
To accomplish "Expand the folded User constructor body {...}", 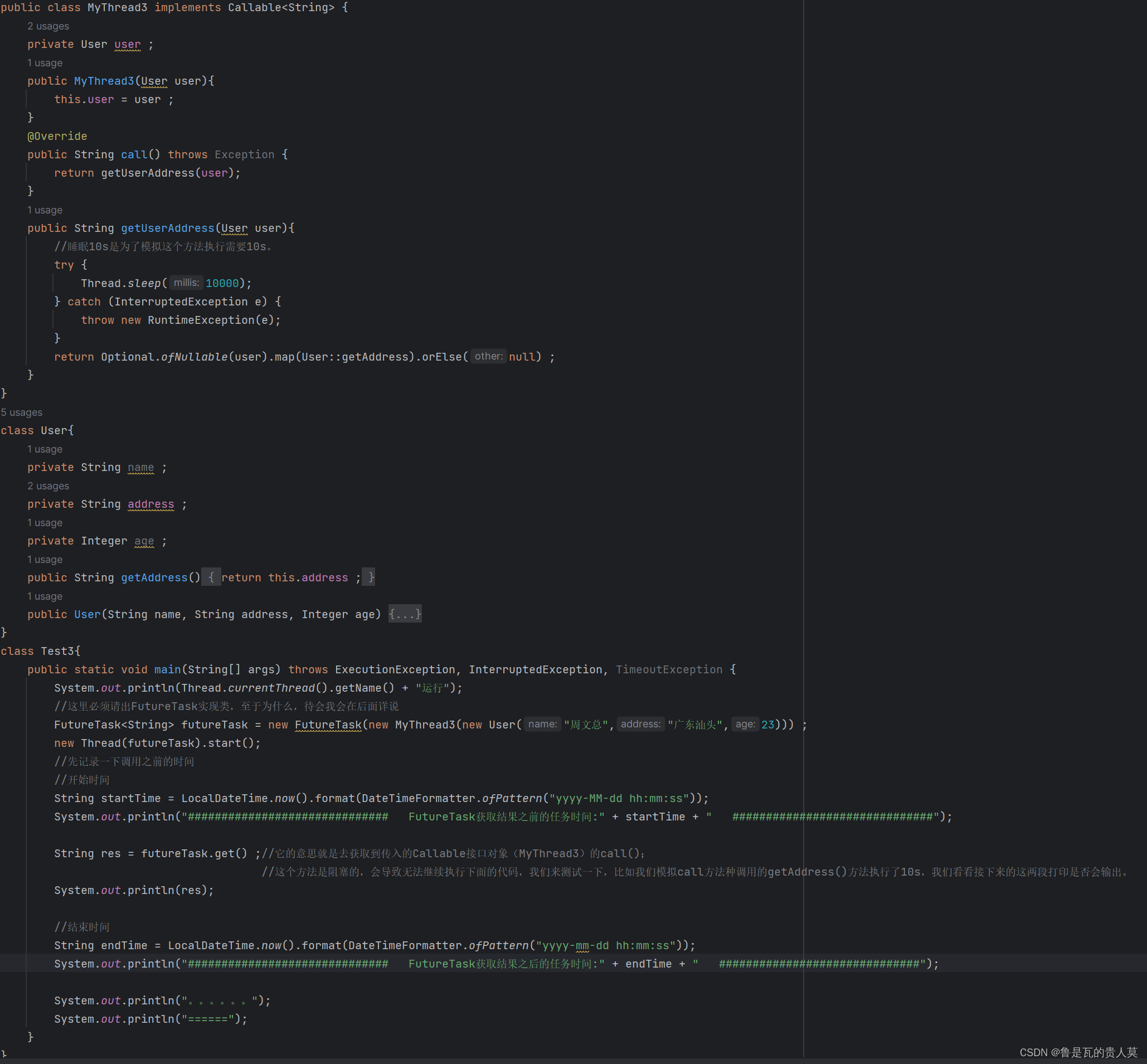I will 405,614.
